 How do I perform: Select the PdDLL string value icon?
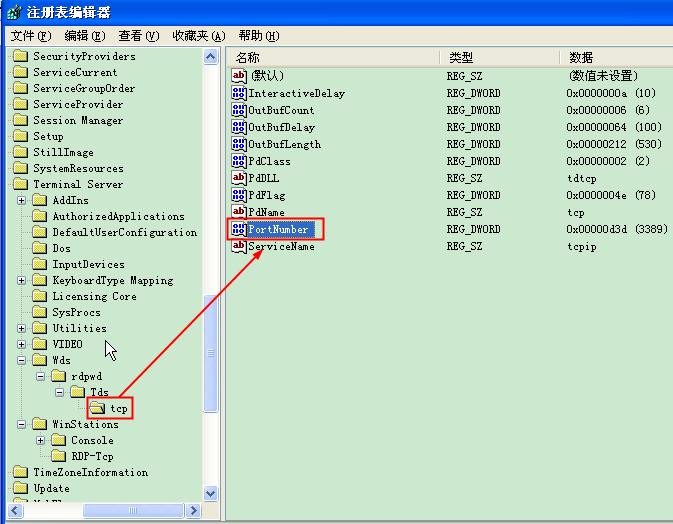coord(239,178)
